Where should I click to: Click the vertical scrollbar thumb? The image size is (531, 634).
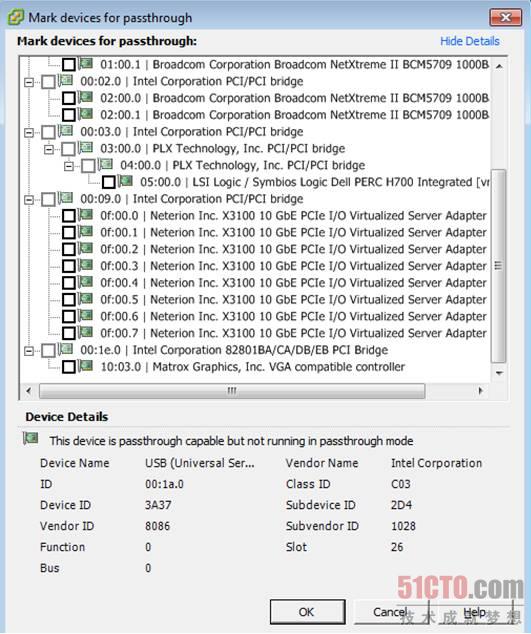(499, 266)
